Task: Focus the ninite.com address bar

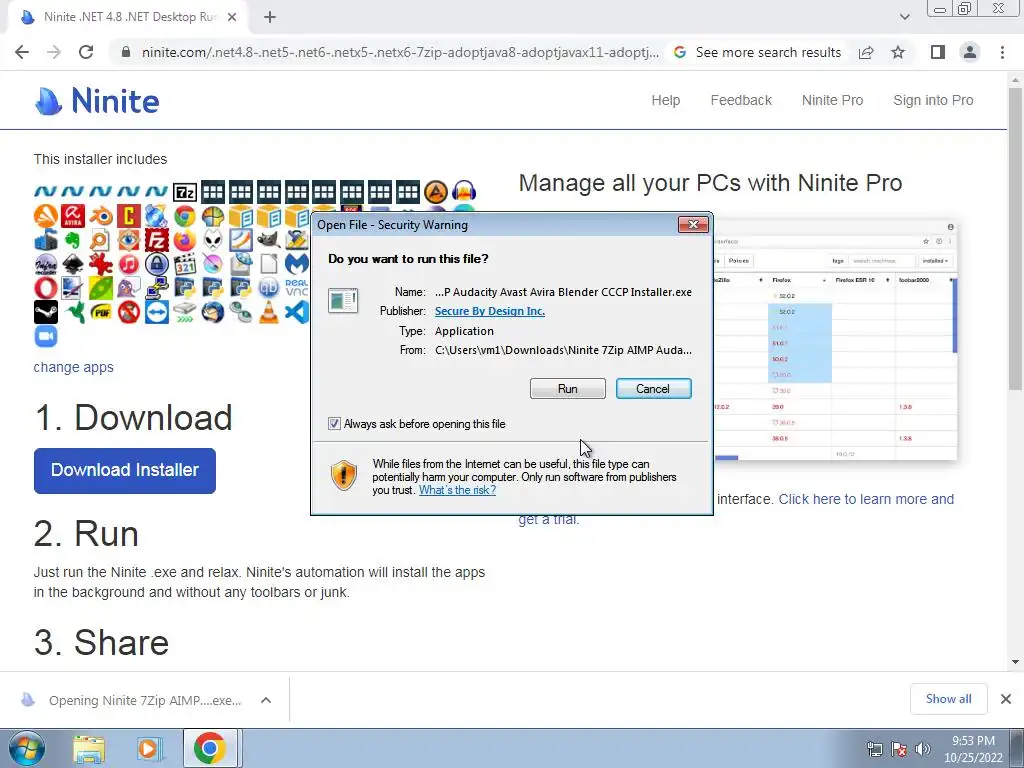Action: 400,52
